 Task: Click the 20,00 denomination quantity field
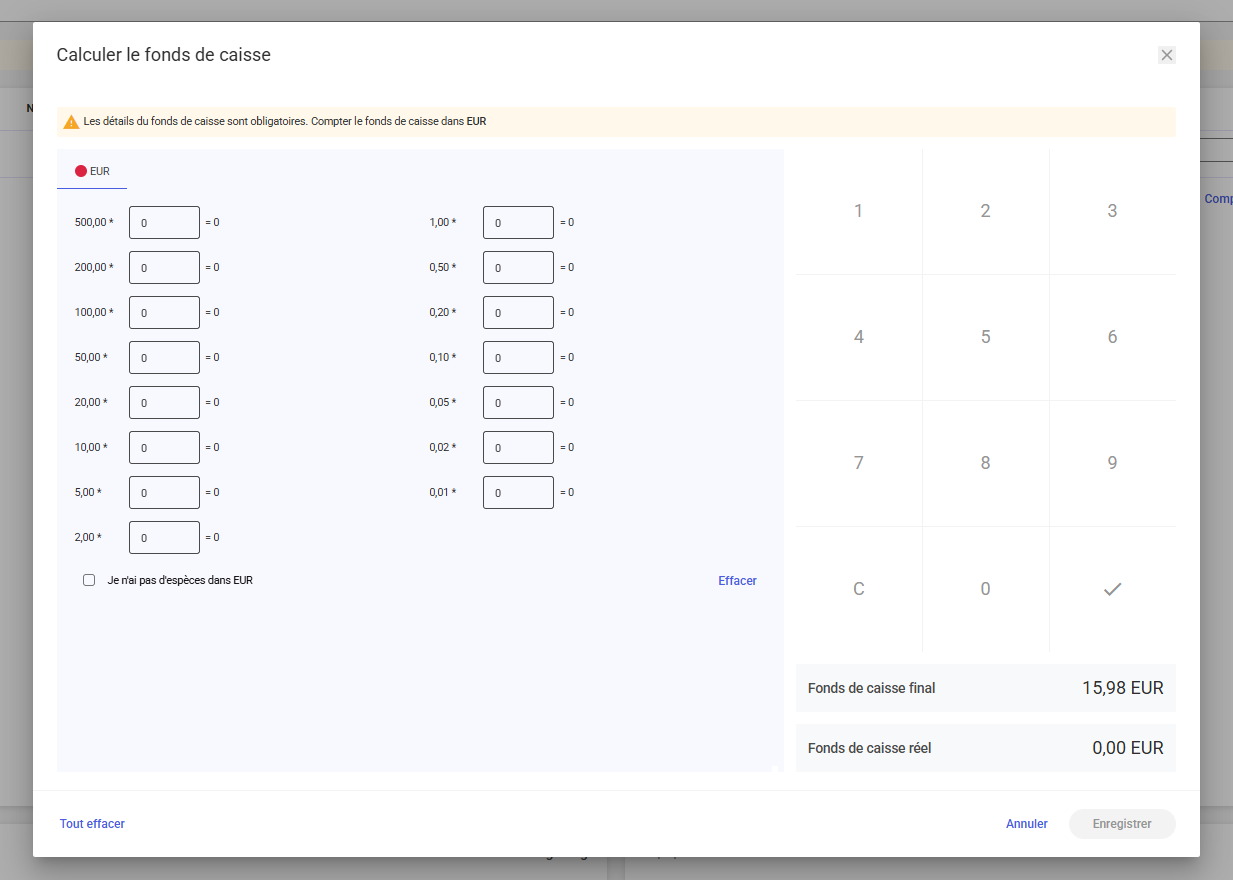point(164,402)
